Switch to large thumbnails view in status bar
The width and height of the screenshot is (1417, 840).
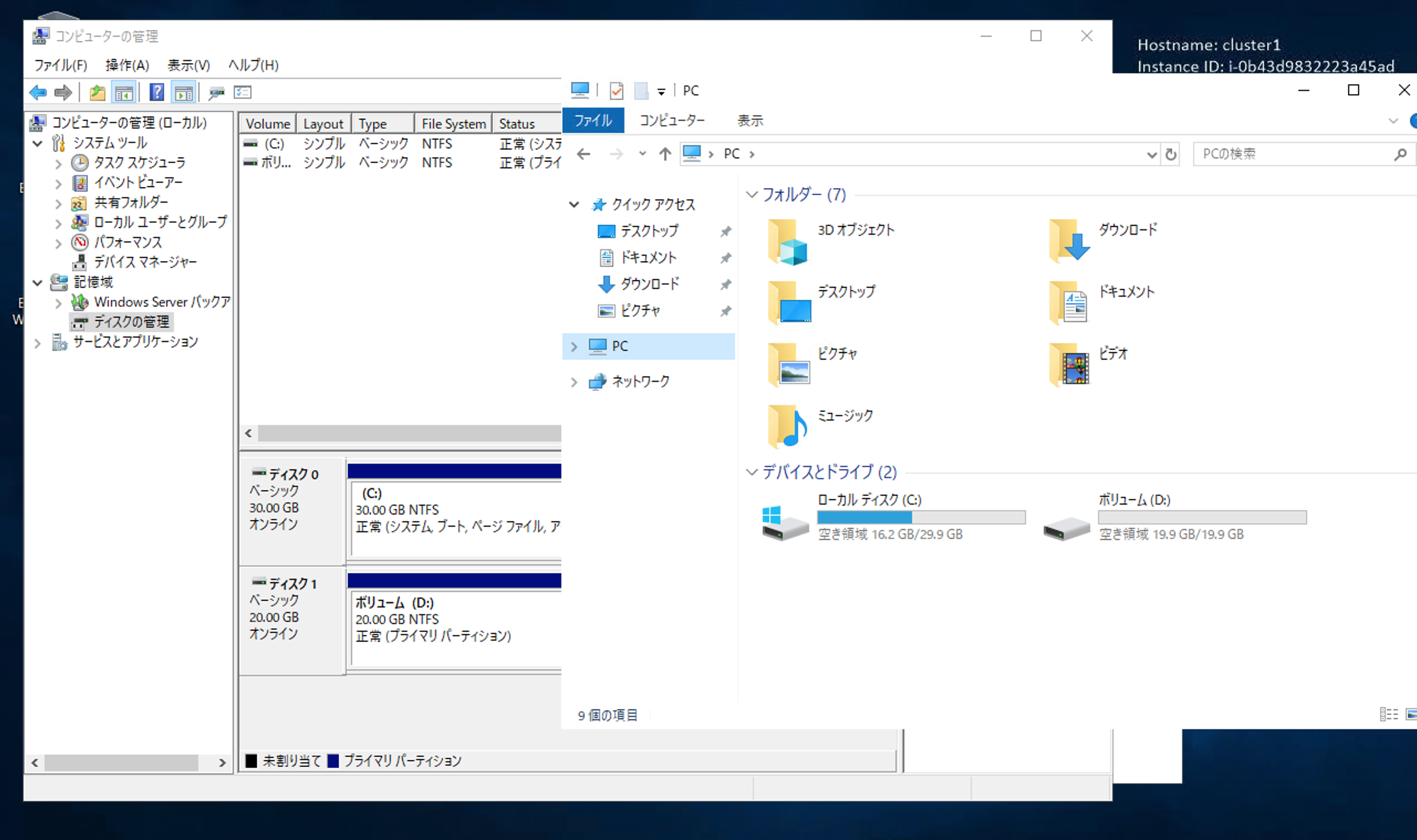coord(1411,714)
